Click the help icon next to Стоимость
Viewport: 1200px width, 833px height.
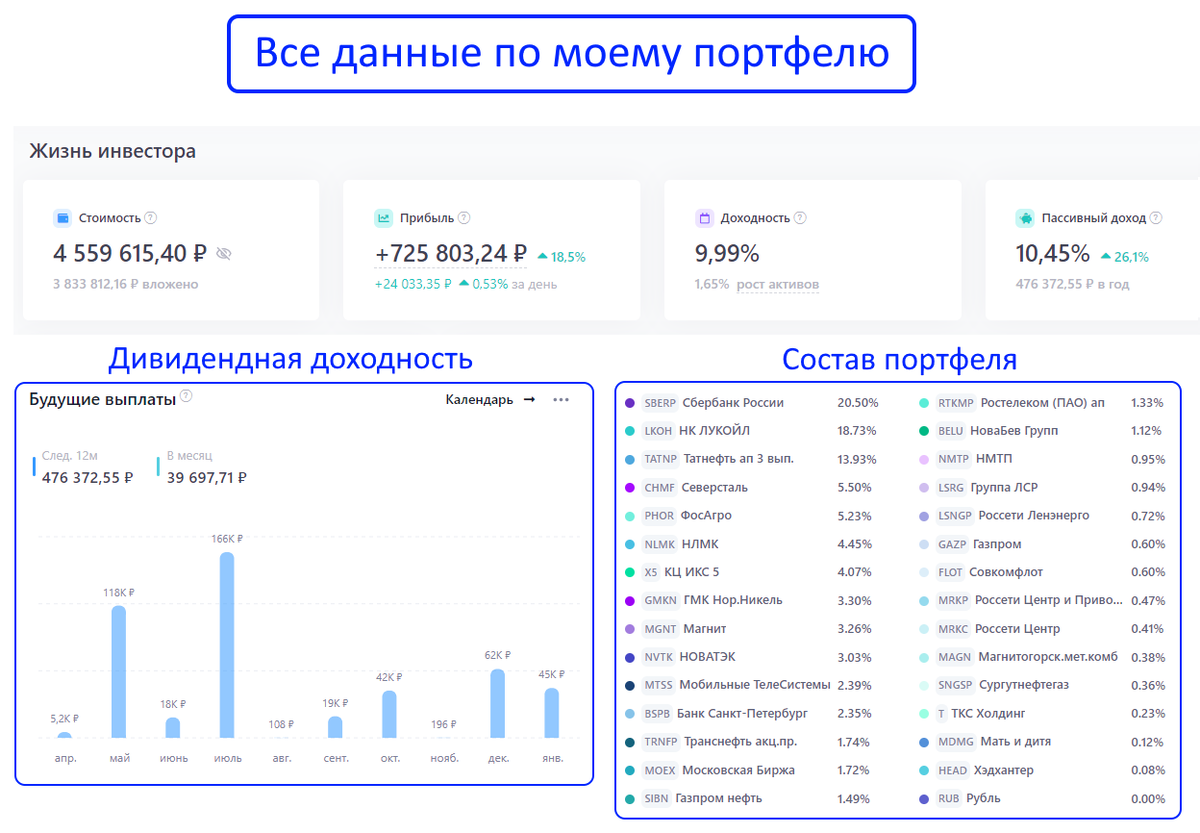[x=151, y=218]
